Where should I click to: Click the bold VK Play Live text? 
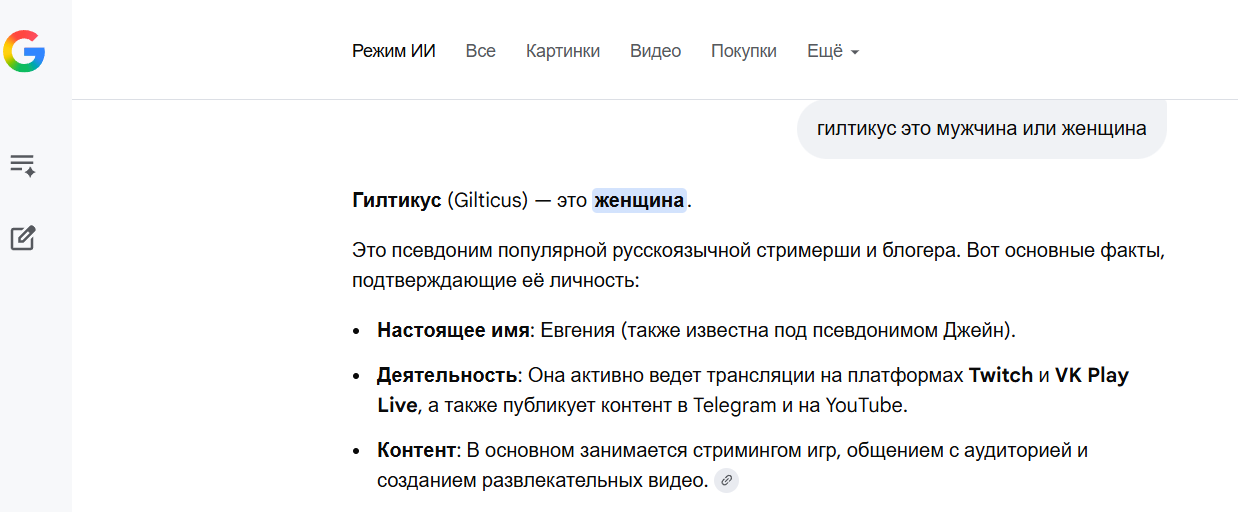1092,376
